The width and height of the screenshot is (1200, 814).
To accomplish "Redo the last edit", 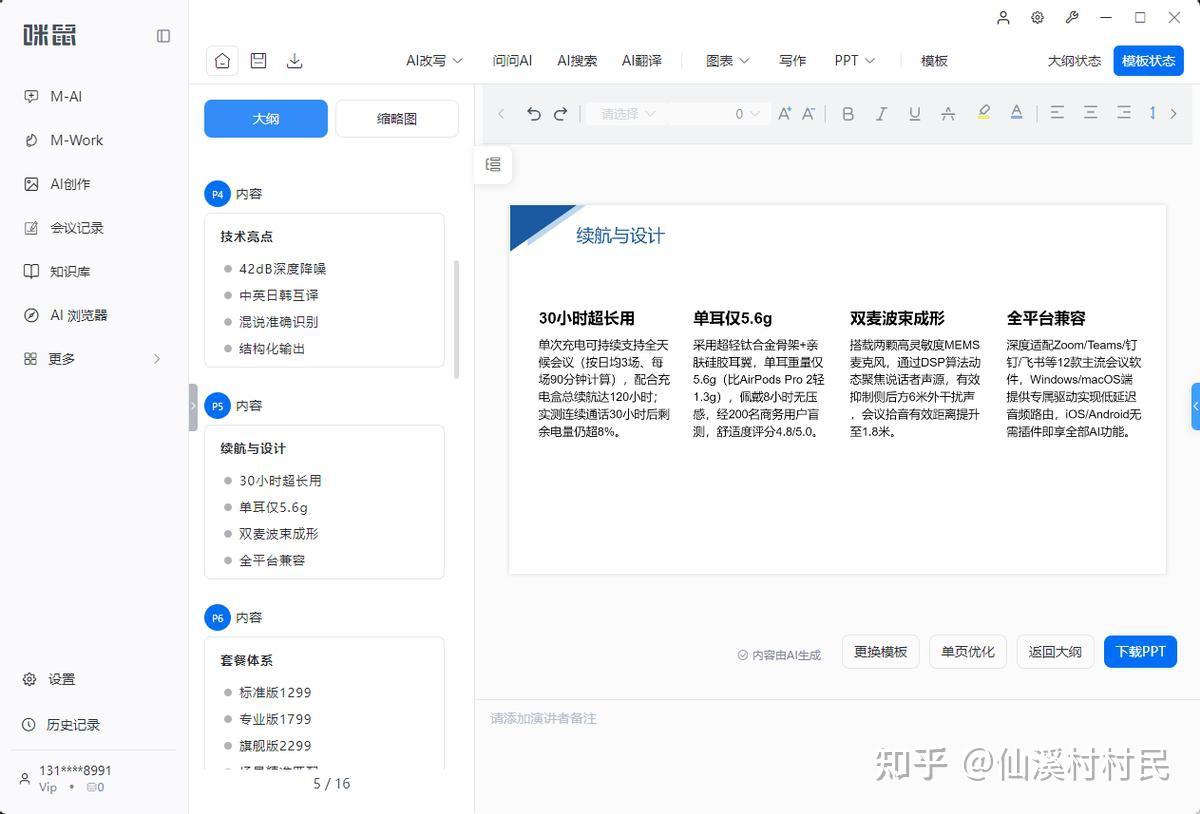I will coord(561,114).
